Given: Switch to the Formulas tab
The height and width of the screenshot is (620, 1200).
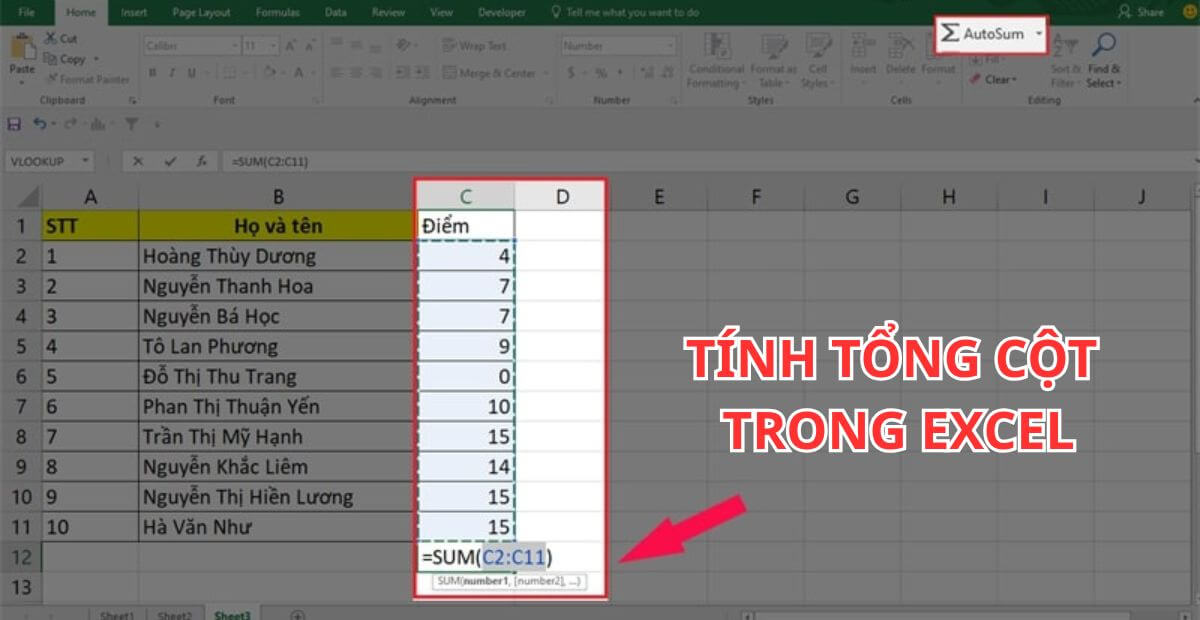Looking at the screenshot, I should (277, 12).
